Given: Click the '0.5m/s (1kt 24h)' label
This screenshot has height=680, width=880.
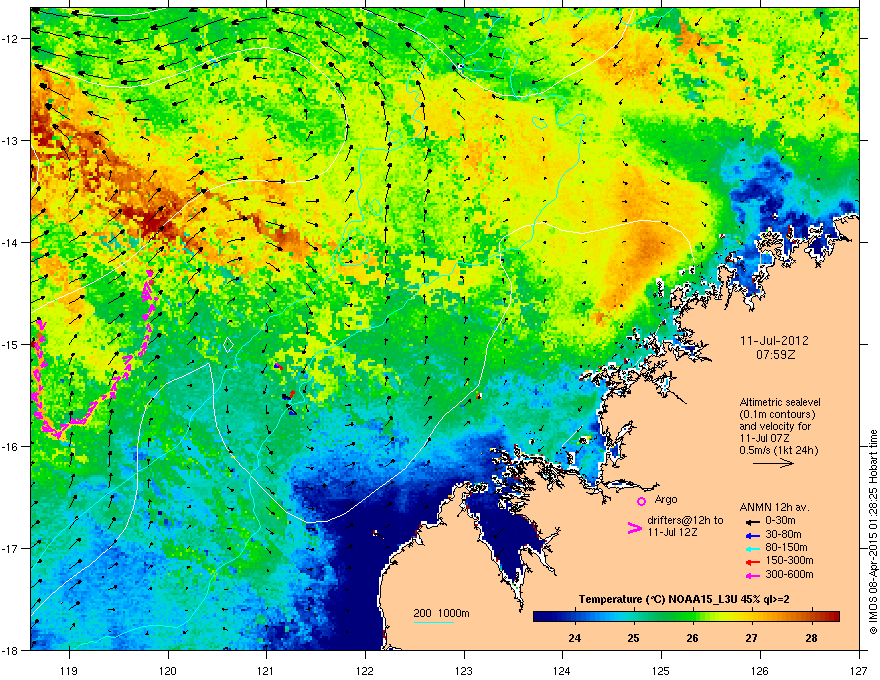Looking at the screenshot, I should pos(778,450).
